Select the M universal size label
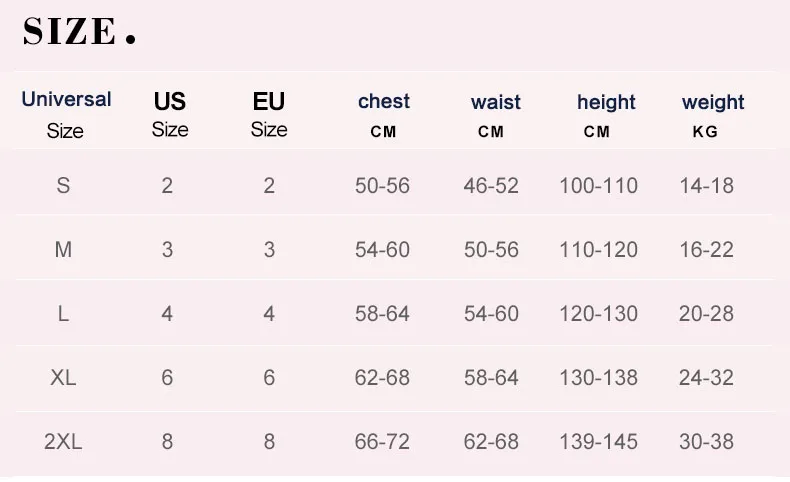The image size is (790, 482). tap(63, 249)
